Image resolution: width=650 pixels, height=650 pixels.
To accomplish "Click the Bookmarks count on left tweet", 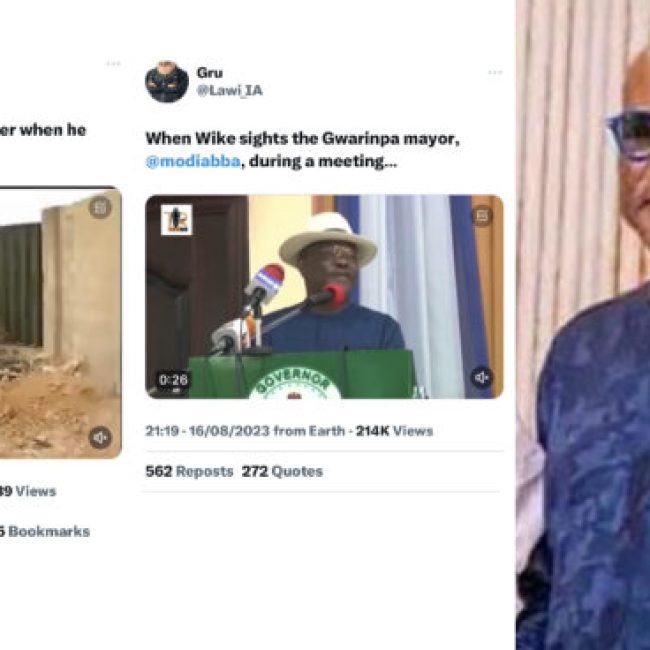I will click(x=45, y=531).
